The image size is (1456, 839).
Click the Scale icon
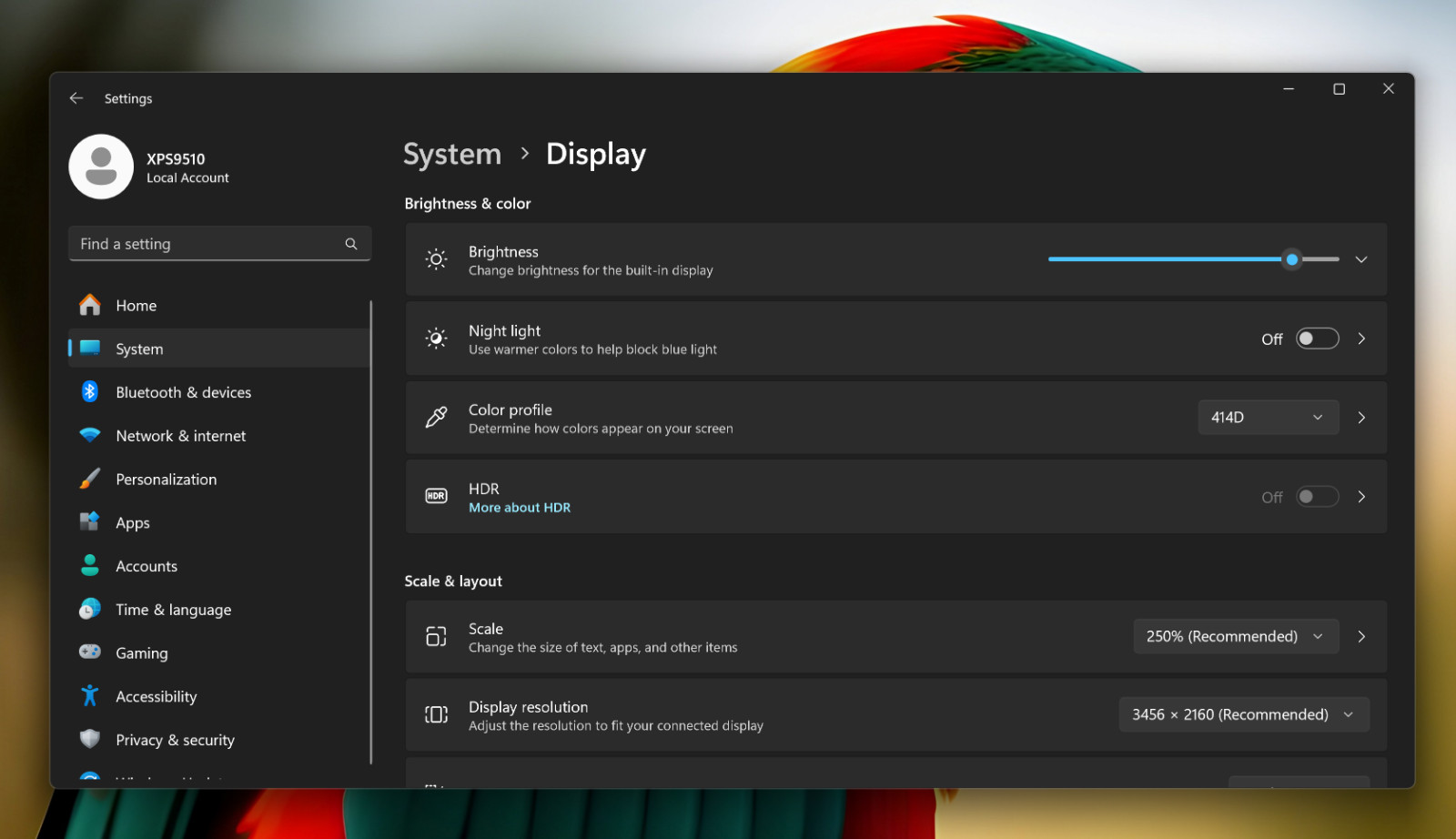(x=437, y=637)
